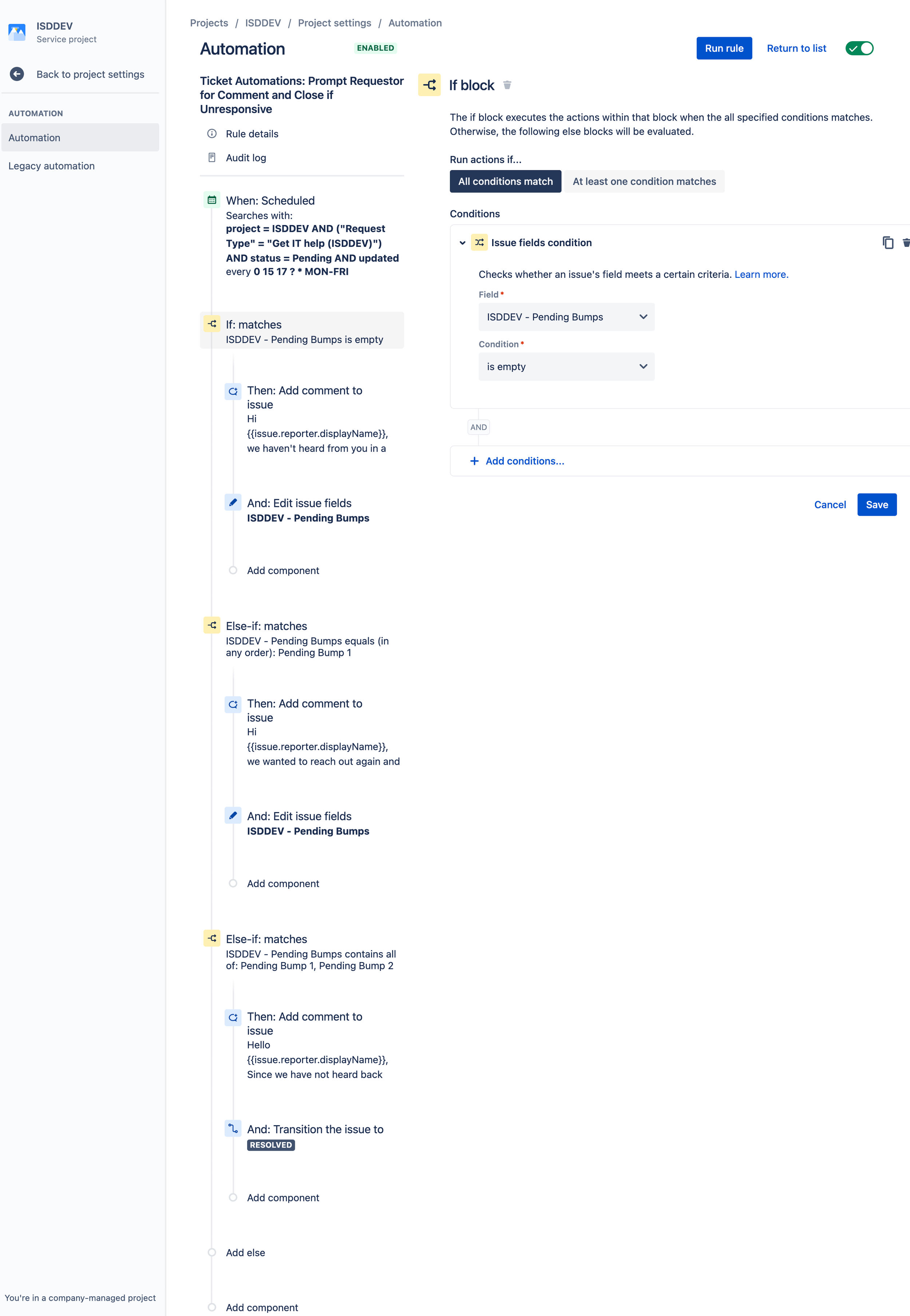This screenshot has width=910, height=1316.
Task: Go to ISDDEV breadcrumb
Action: tap(263, 23)
